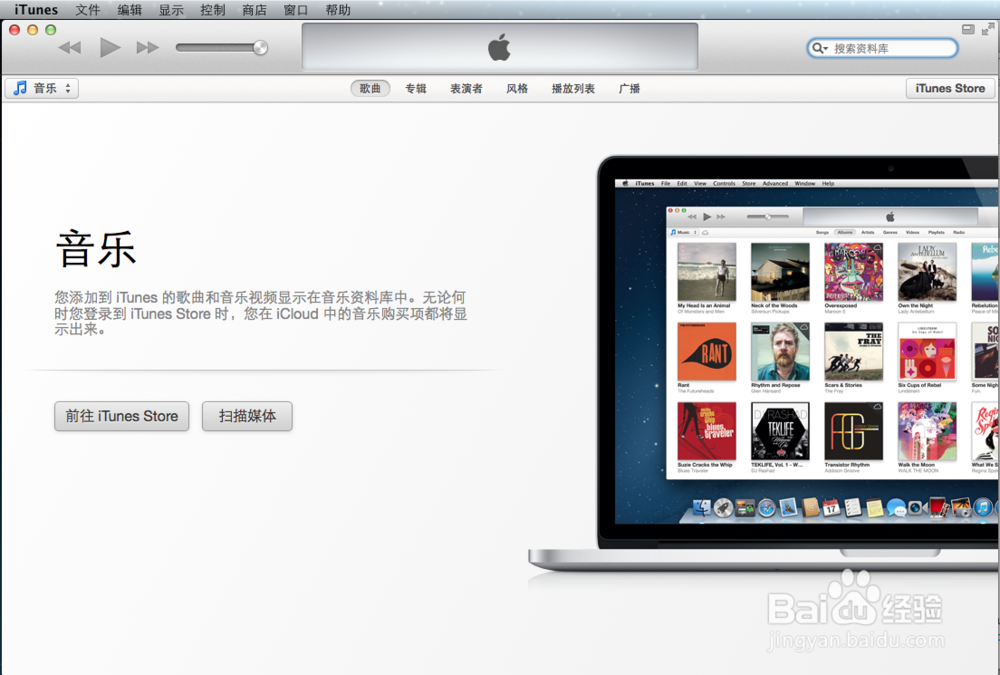The image size is (1000, 675).
Task: Click the red close window button
Action: (15, 29)
